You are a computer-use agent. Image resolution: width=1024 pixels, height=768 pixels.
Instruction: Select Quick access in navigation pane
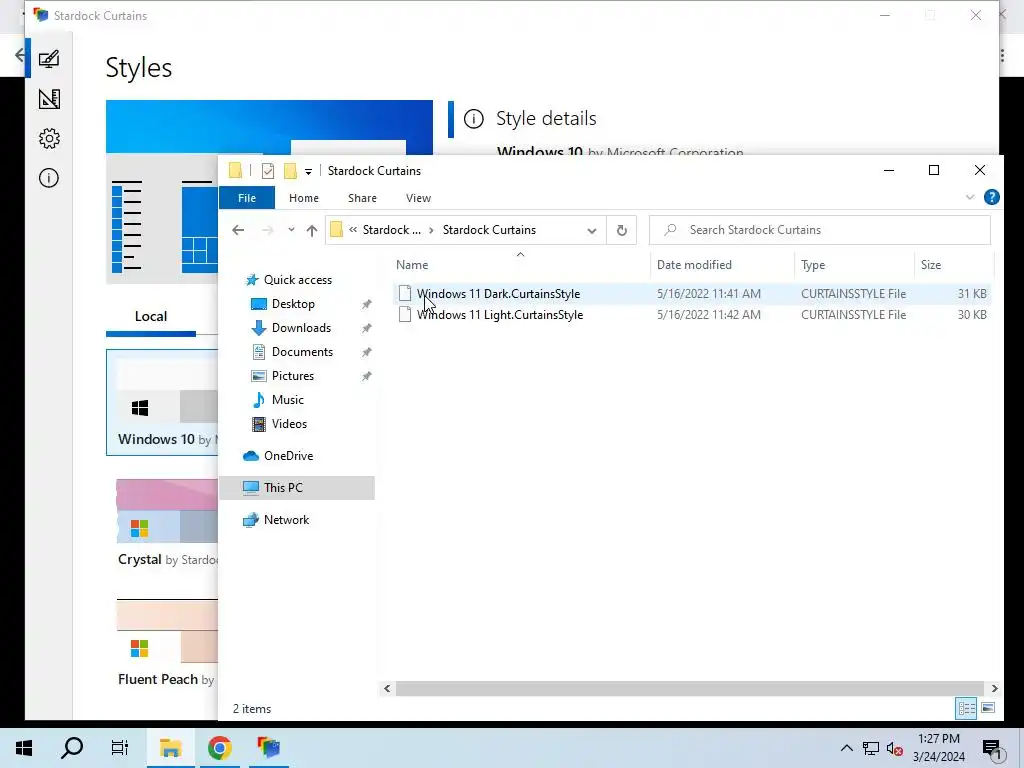point(297,280)
